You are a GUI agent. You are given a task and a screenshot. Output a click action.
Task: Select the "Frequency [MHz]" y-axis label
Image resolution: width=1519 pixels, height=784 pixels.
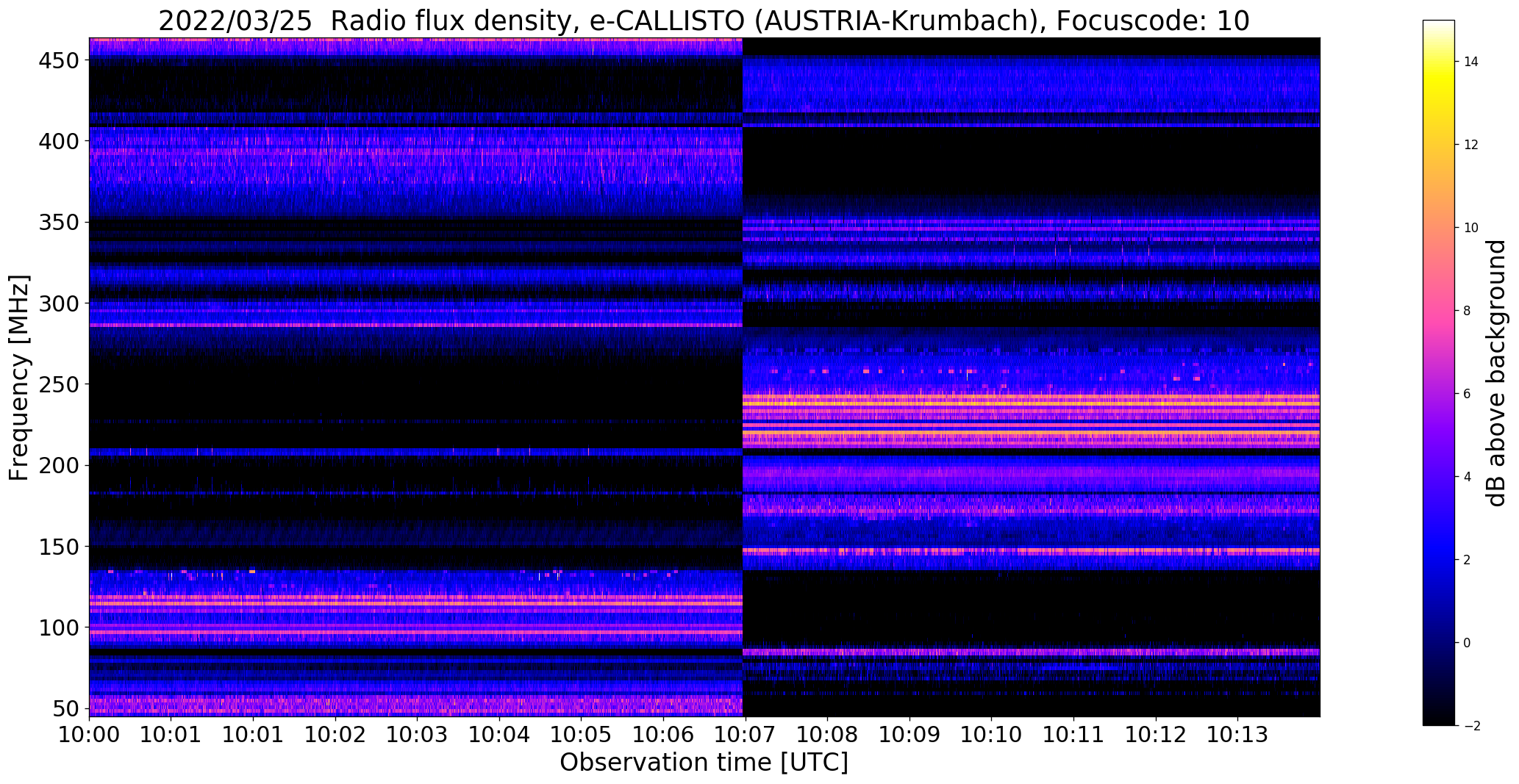click(19, 378)
